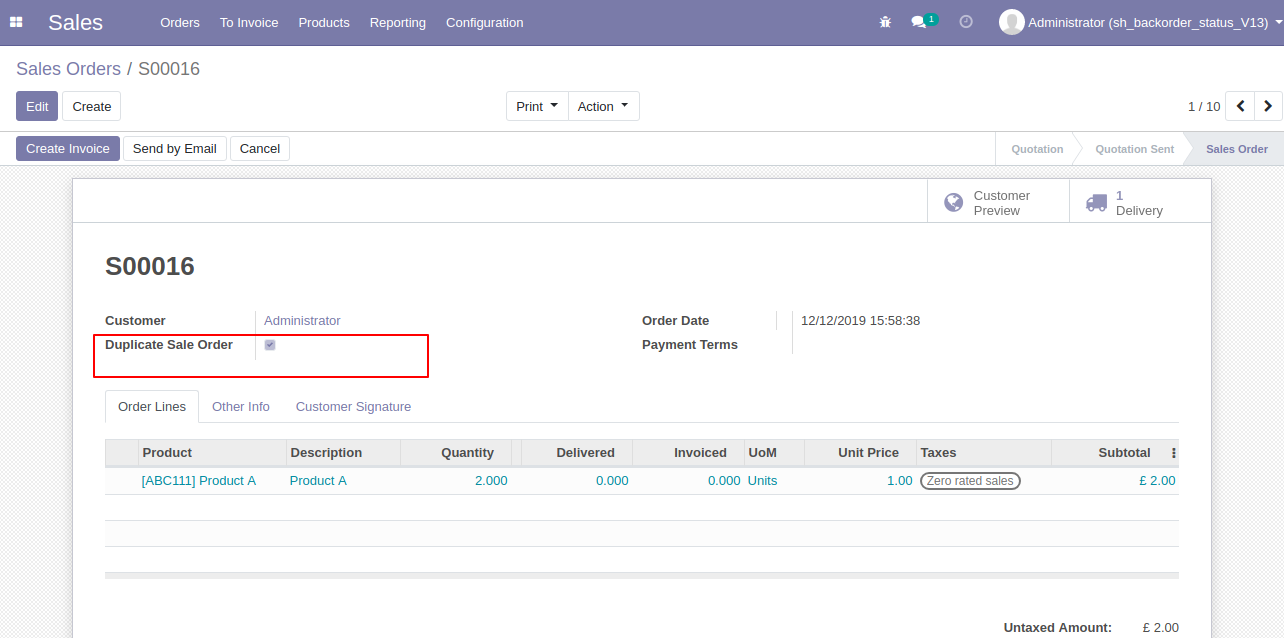
Task: Click the Taxes column header
Action: (x=984, y=453)
